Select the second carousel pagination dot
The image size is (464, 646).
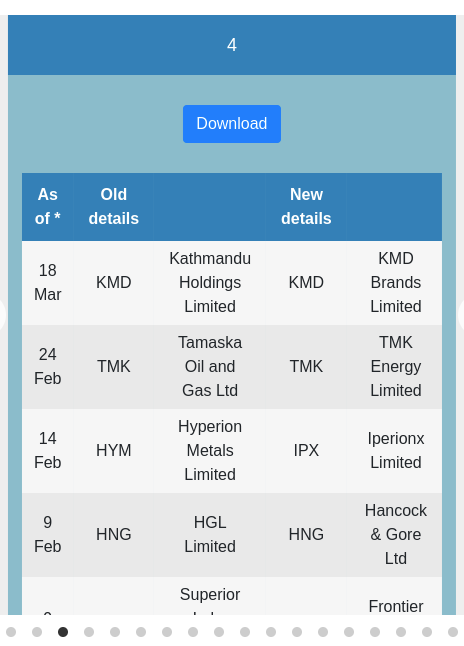point(37,632)
